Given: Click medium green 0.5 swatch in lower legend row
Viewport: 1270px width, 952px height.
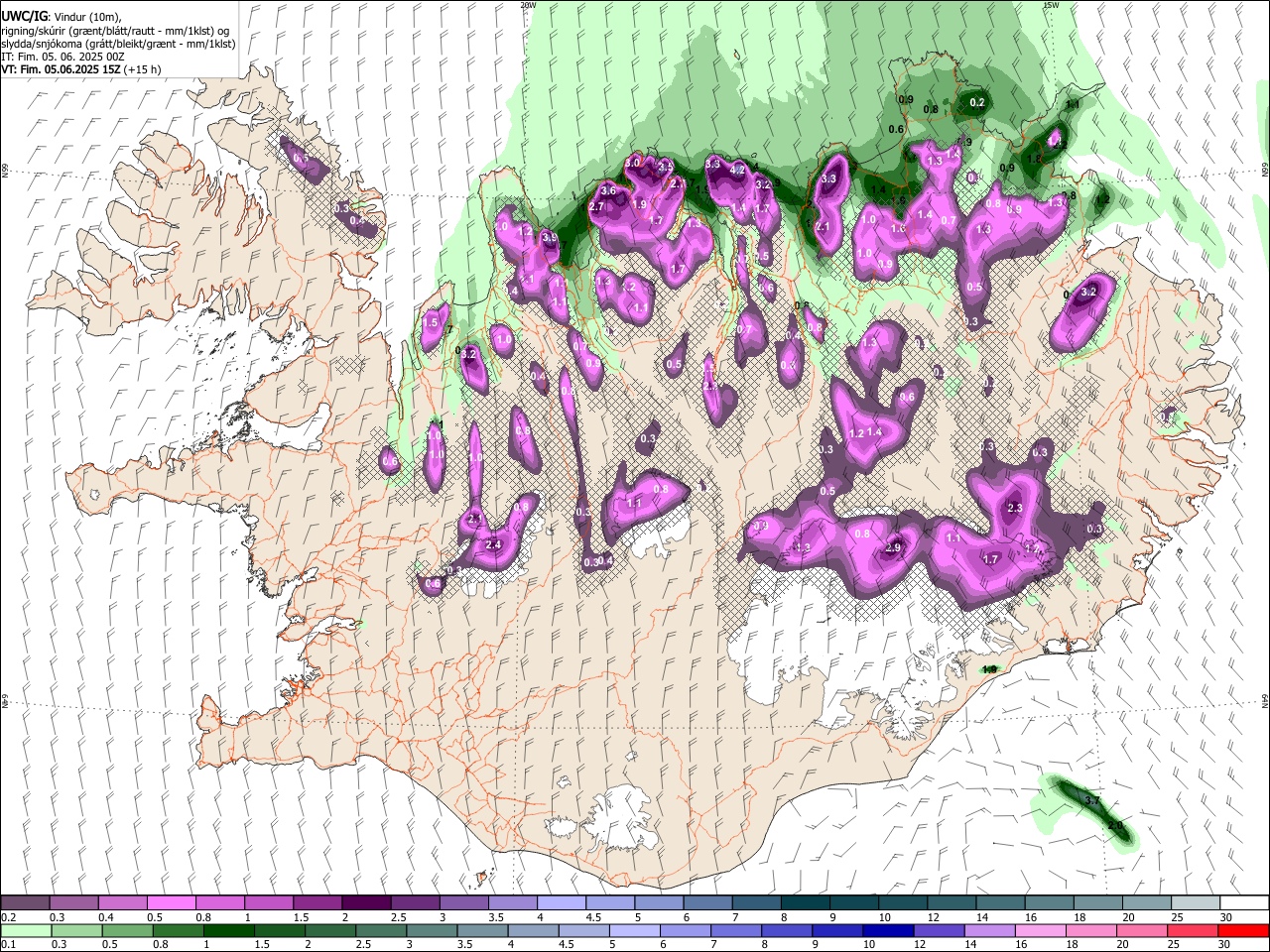Looking at the screenshot, I should click(126, 930).
